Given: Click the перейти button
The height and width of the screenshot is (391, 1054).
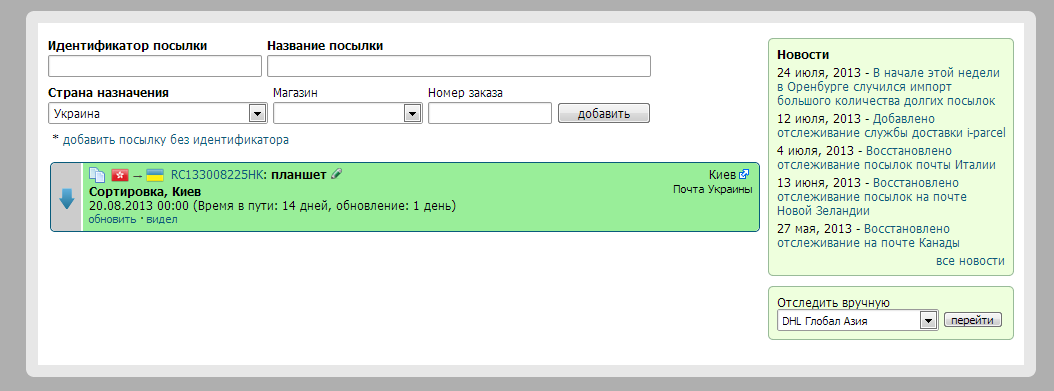Looking at the screenshot, I should [973, 320].
